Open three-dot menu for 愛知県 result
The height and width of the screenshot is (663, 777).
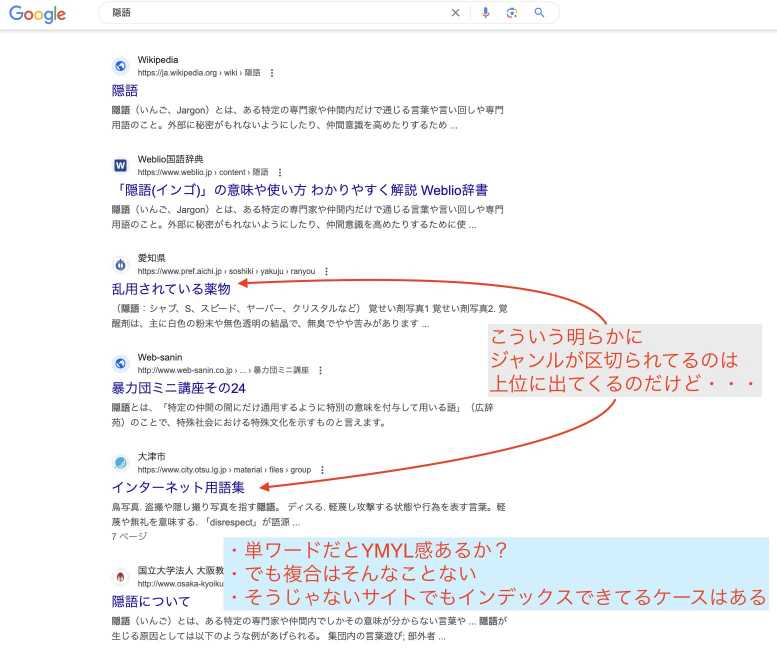(x=326, y=271)
